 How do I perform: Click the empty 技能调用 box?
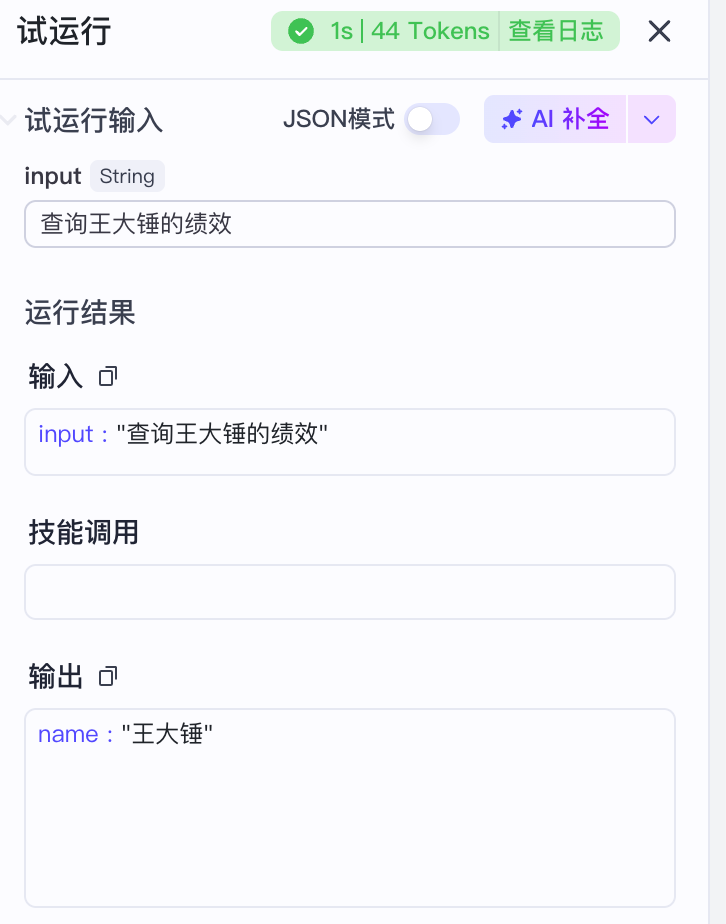click(x=349, y=592)
